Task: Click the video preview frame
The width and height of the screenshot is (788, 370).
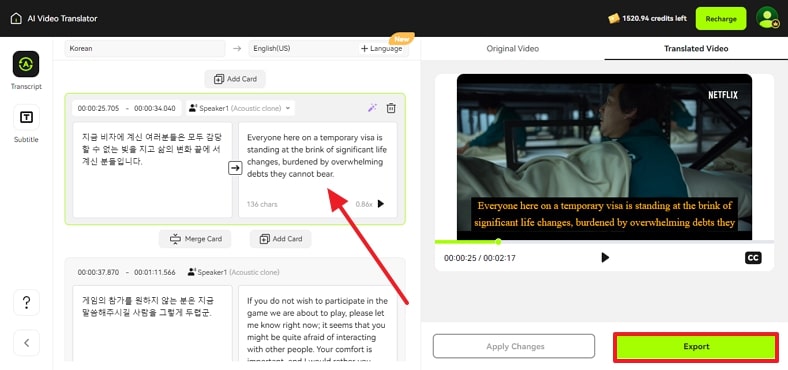Action: (x=604, y=156)
